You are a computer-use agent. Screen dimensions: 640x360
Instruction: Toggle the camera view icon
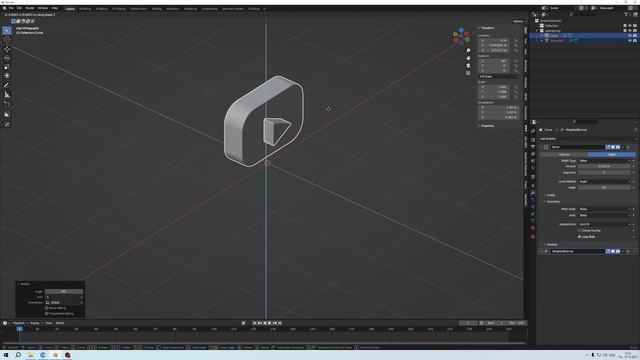tap(468, 66)
